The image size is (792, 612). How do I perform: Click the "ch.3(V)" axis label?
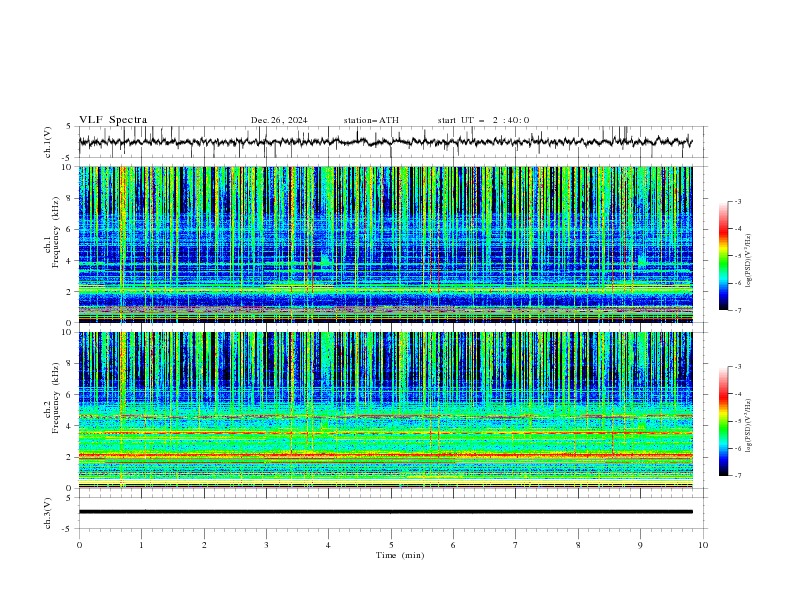[x=48, y=513]
